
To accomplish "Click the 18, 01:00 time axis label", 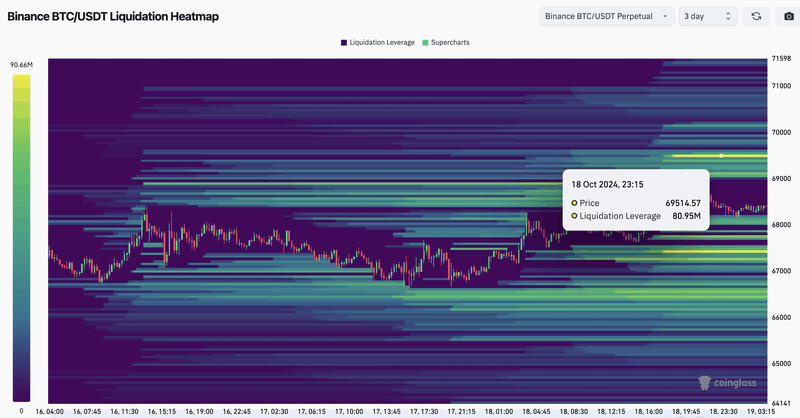I will tap(499, 411).
